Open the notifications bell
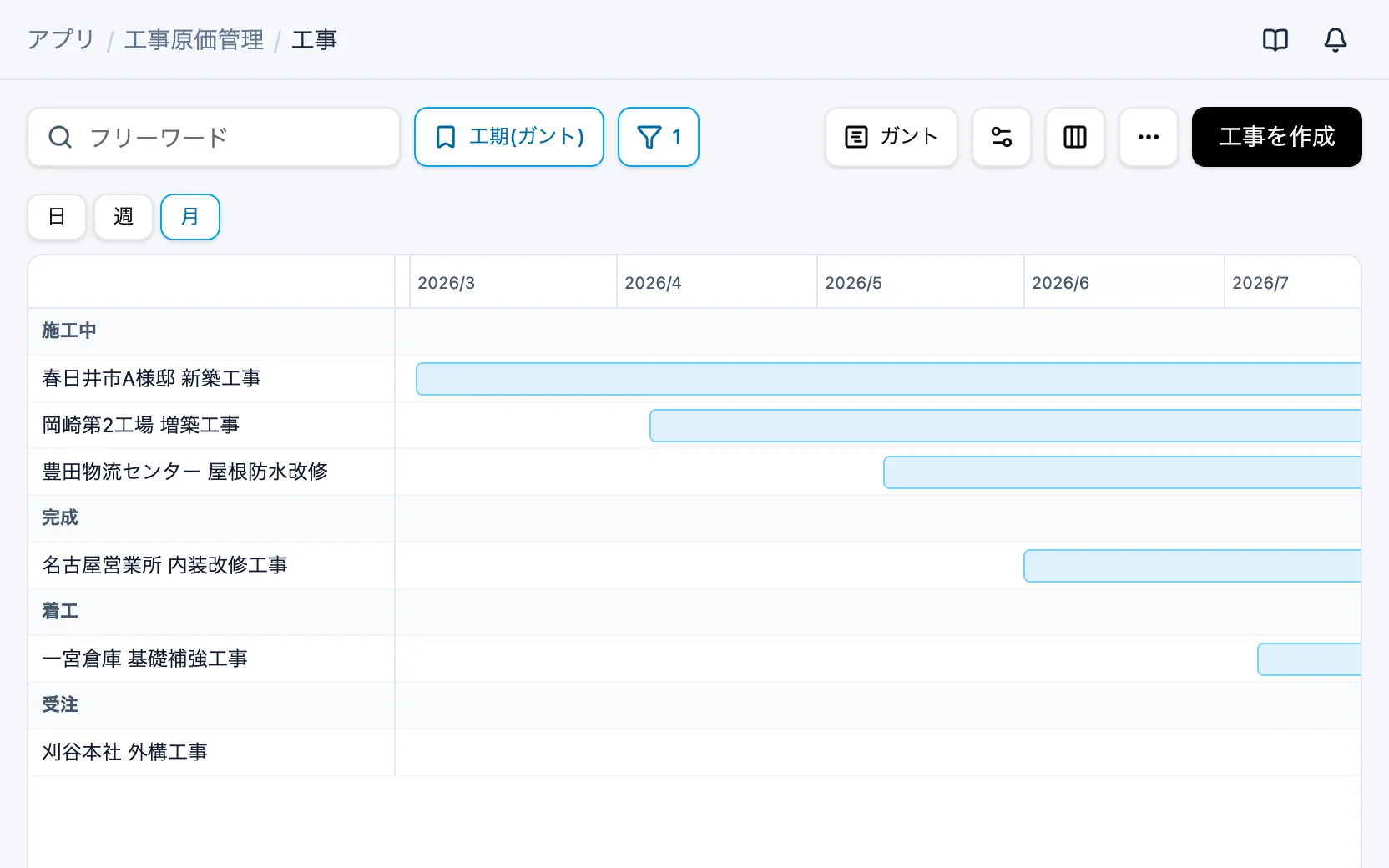Viewport: 1389px width, 868px height. 1336,39
